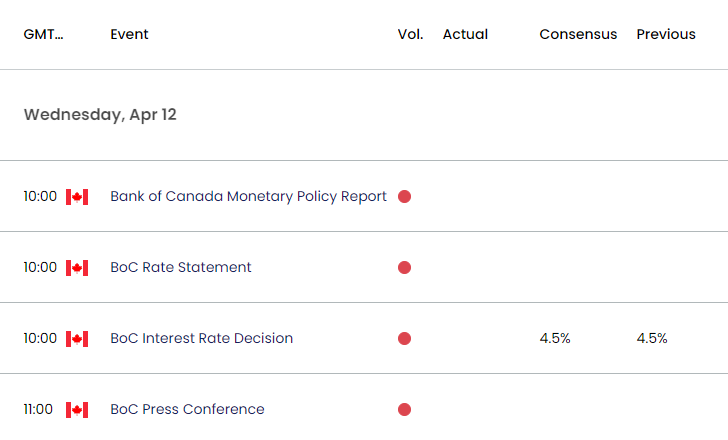Click the 4.5% consensus value

pos(555,338)
